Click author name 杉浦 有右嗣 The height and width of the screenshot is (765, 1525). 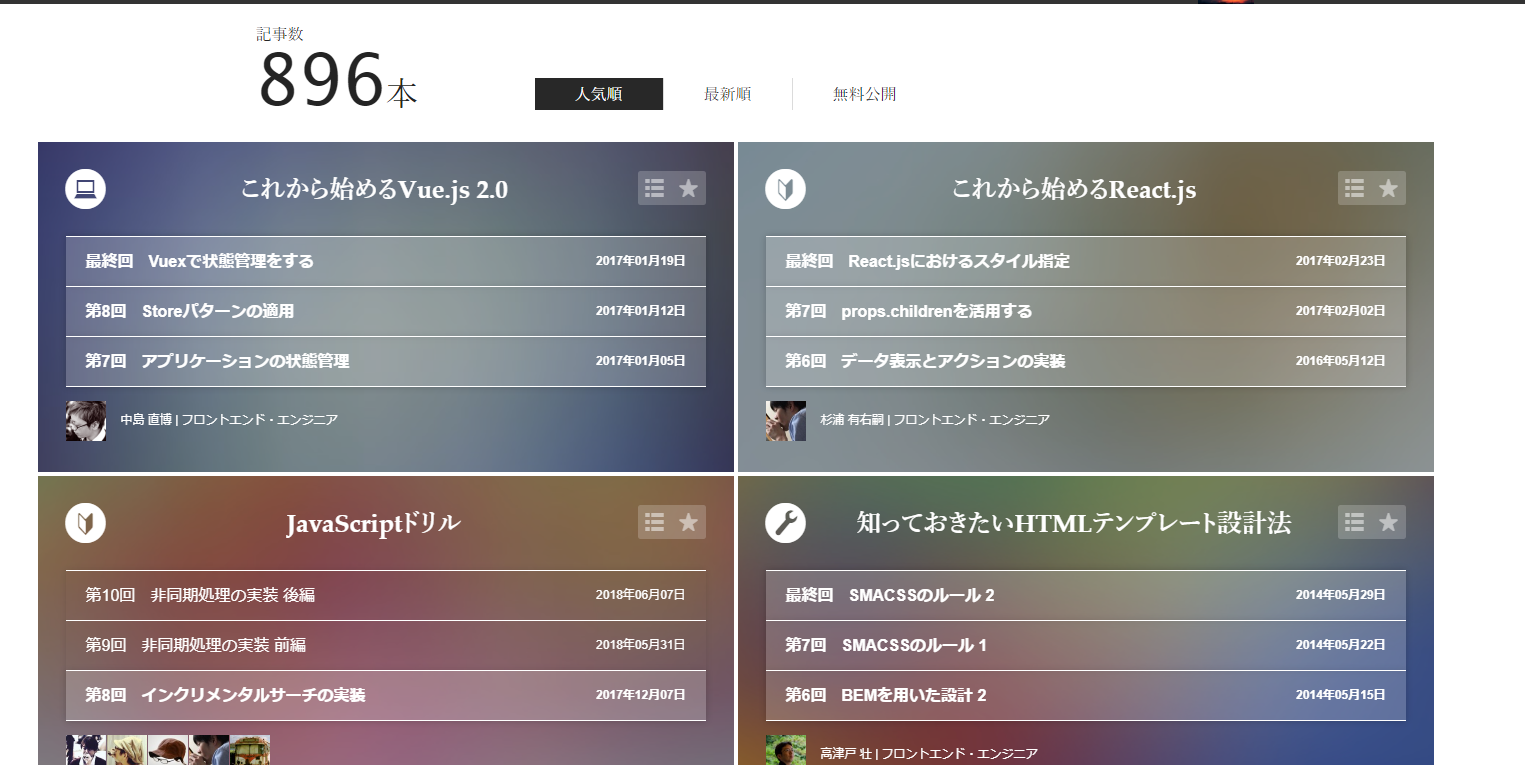(x=852, y=420)
